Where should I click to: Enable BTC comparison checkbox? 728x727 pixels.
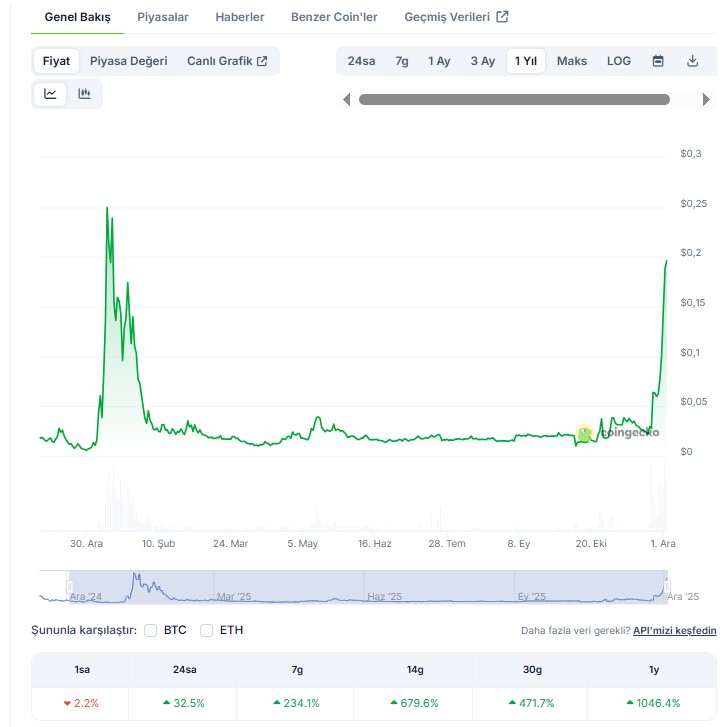coord(151,630)
